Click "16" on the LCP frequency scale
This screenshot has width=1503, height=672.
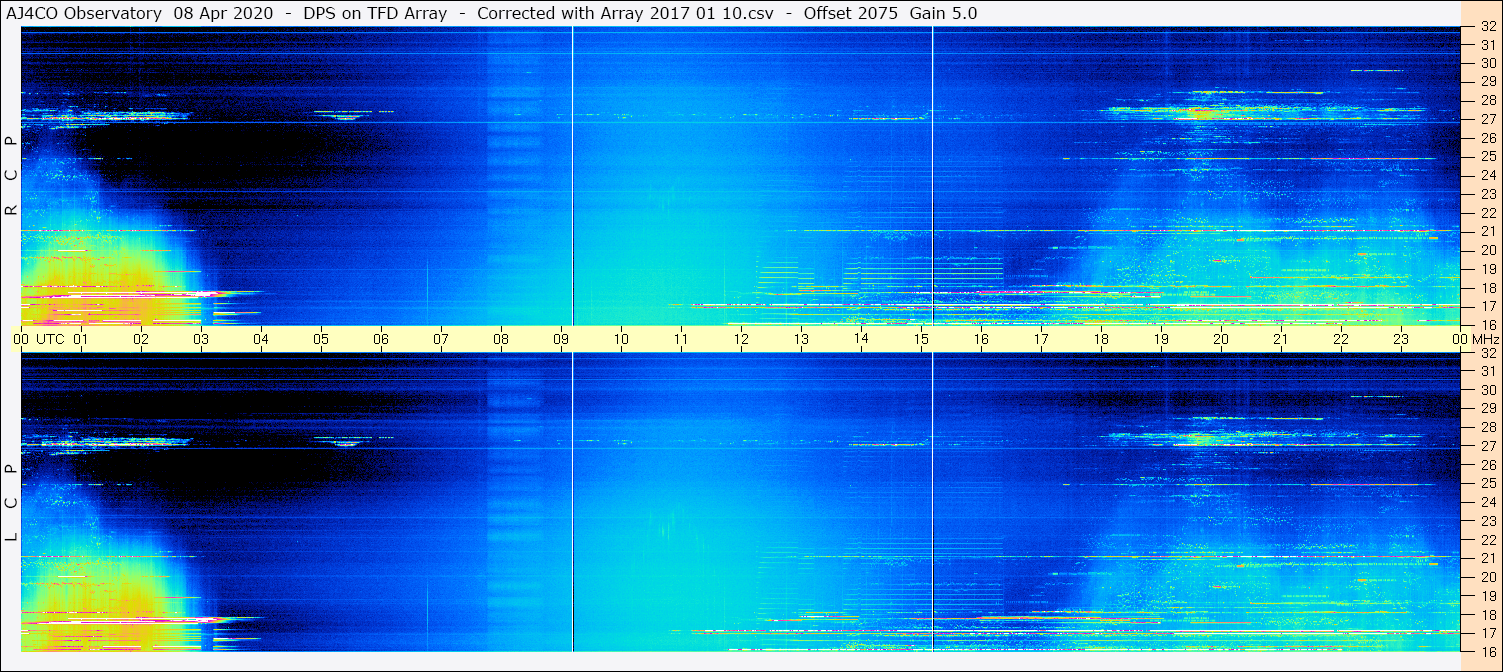[1488, 651]
